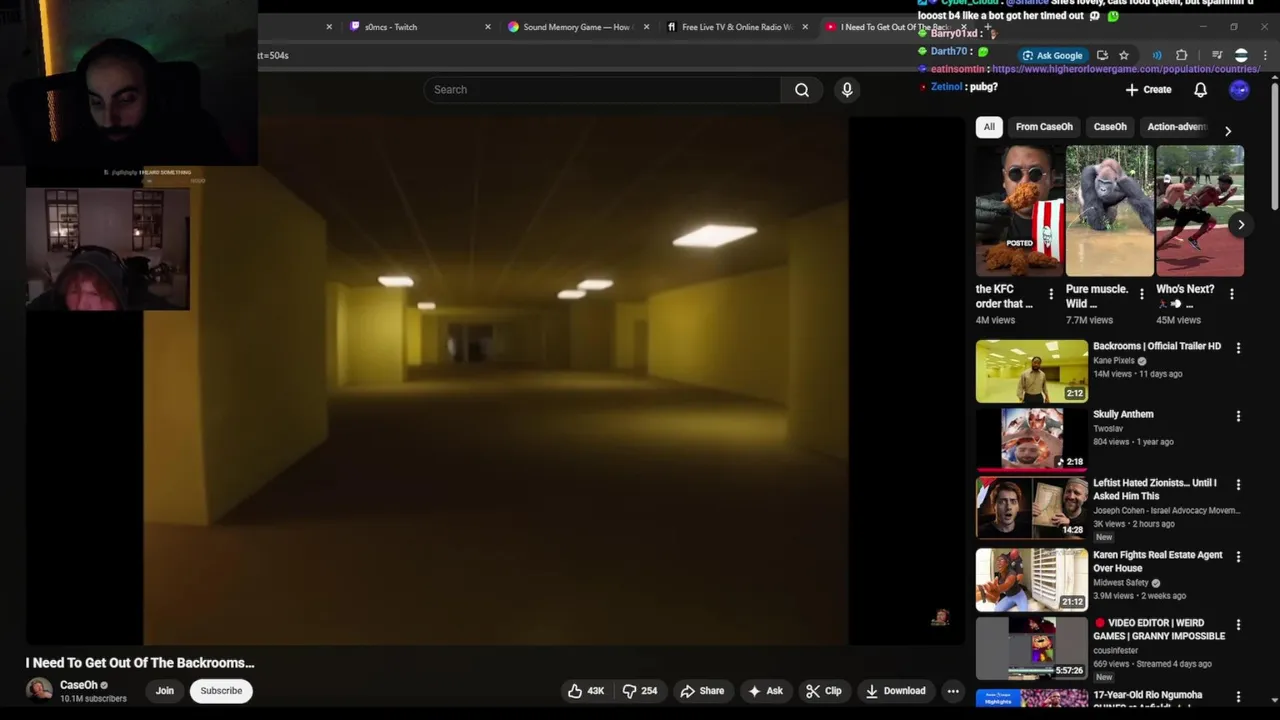The width and height of the screenshot is (1280, 720).
Task: Join the CaseOh channel membership
Action: pyautogui.click(x=165, y=691)
